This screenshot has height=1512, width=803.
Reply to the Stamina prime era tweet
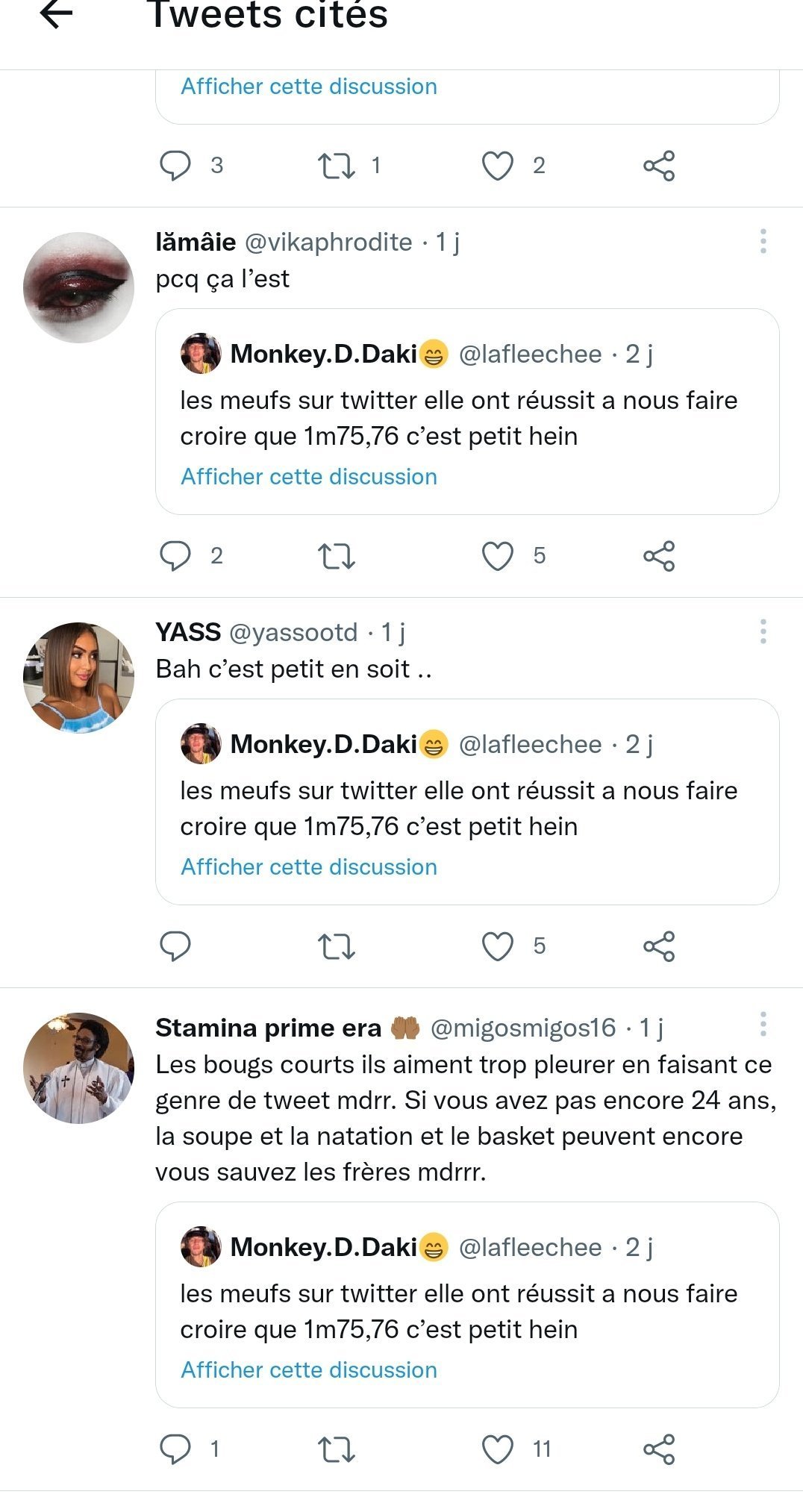coord(175,1449)
